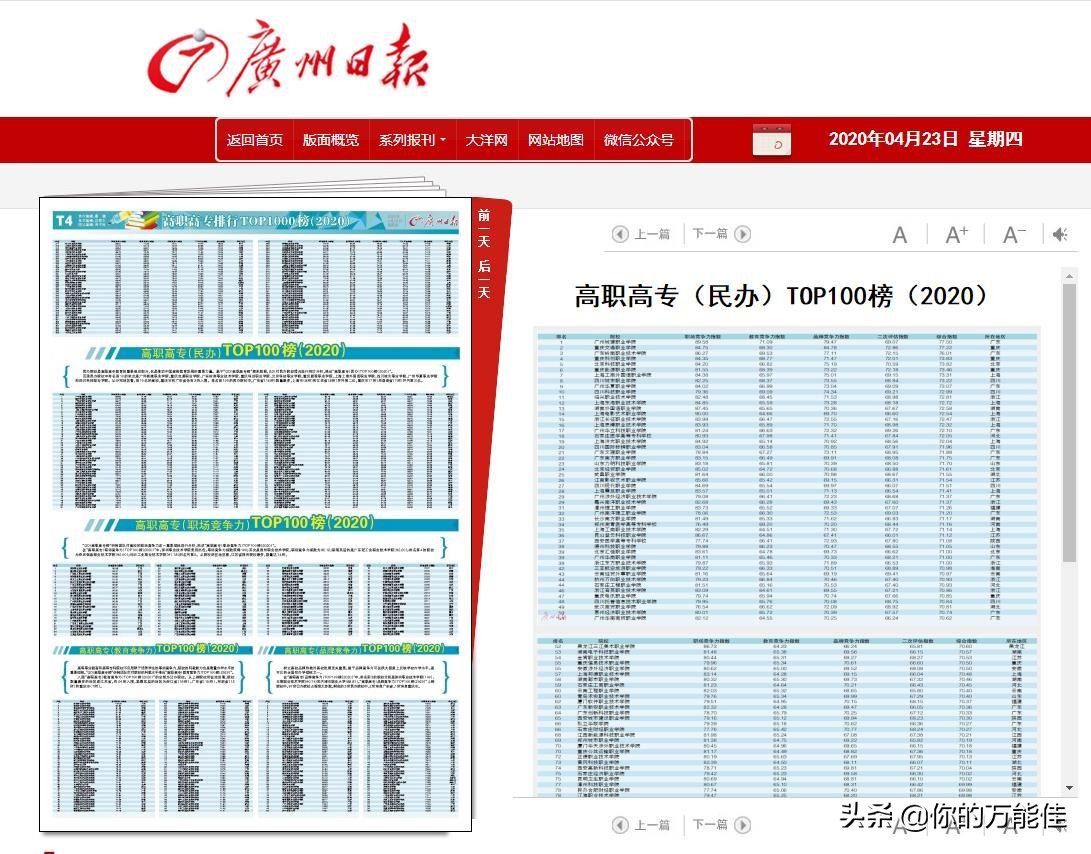Viewport: 1091px width, 854px height.
Task: Open the 大洋网 link
Action: (486, 140)
